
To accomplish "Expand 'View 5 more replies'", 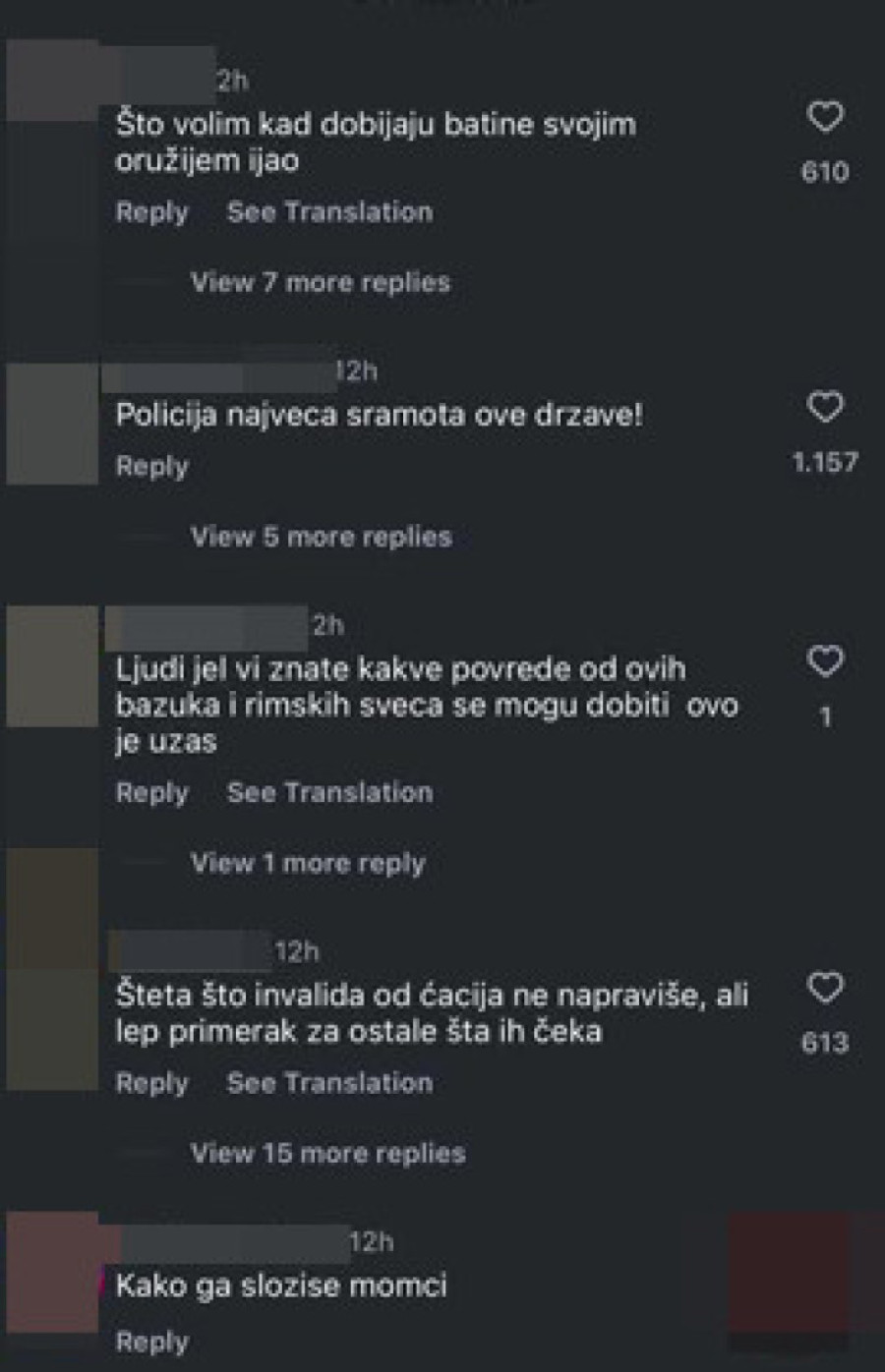I will [319, 538].
